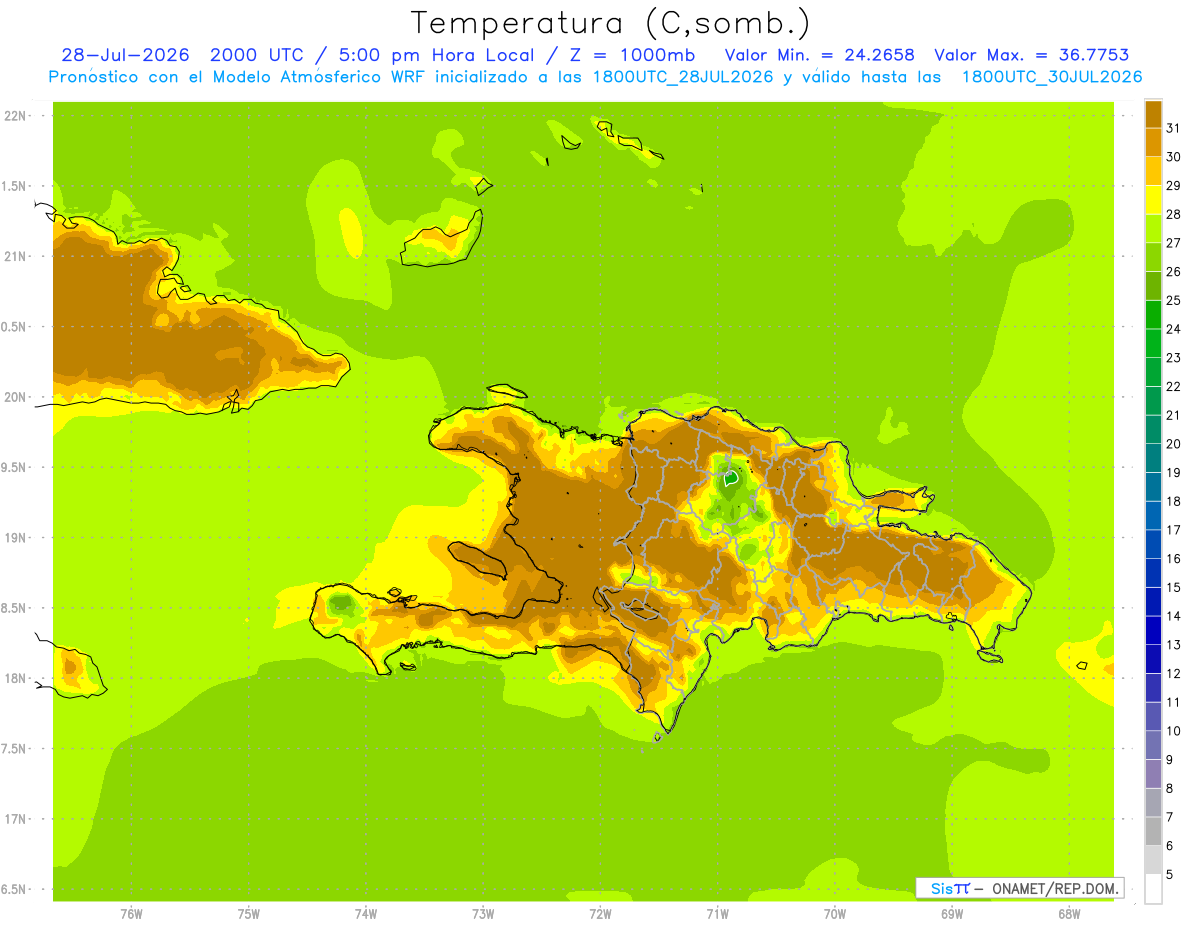Click the '1800UTC_30JUL2026' valid-until text
1200x927 pixels.
tap(1052, 77)
